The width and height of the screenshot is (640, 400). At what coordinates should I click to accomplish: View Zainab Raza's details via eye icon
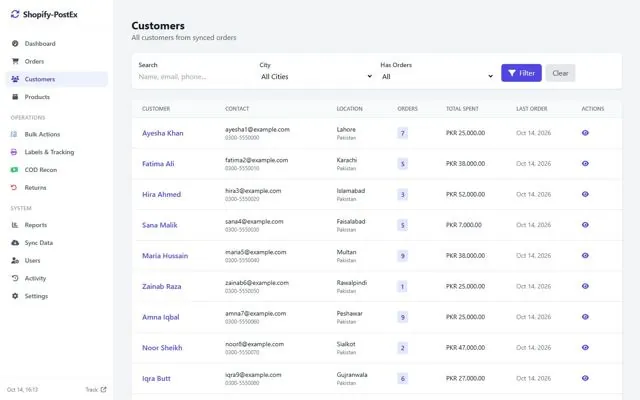click(585, 286)
